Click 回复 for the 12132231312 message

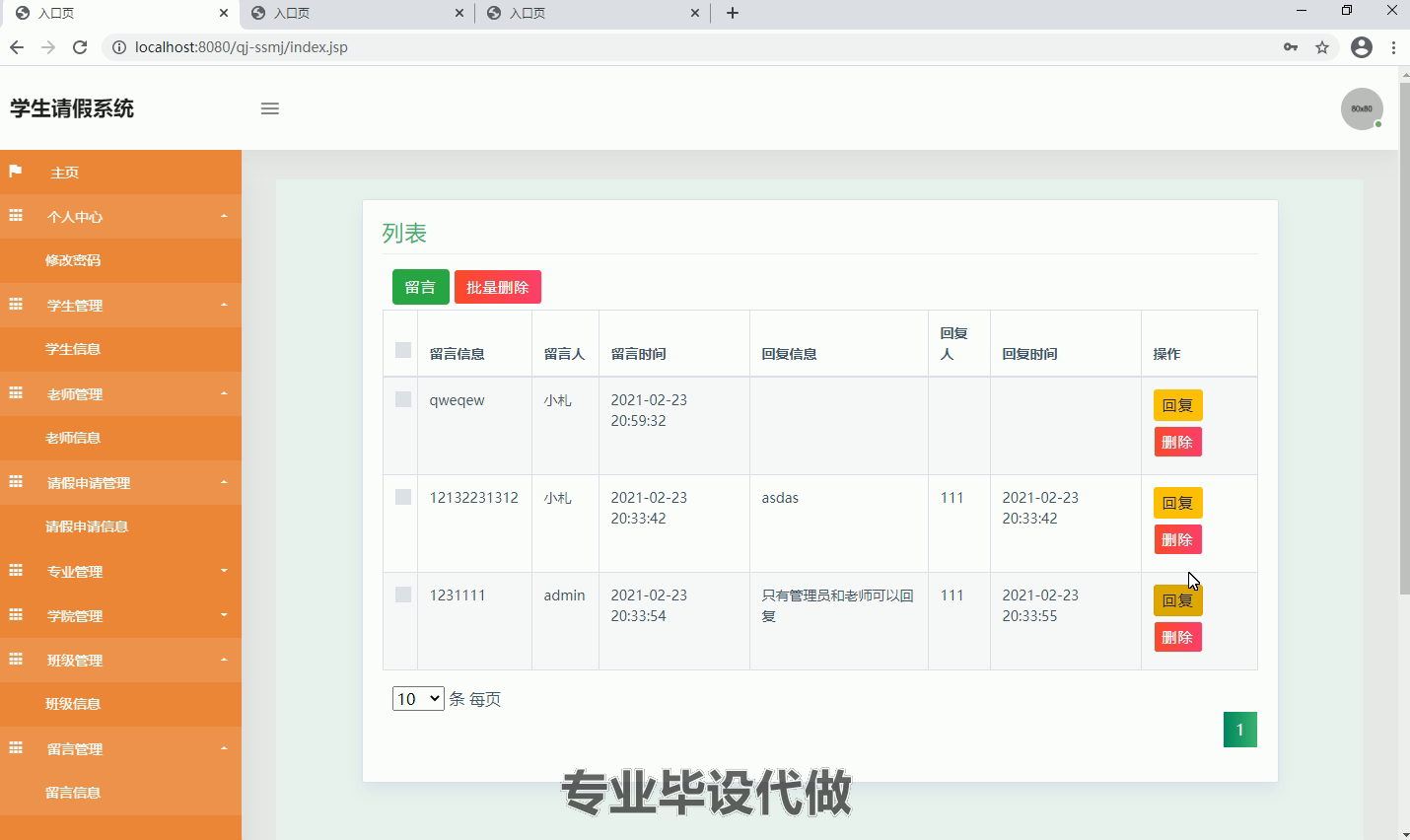(x=1178, y=503)
